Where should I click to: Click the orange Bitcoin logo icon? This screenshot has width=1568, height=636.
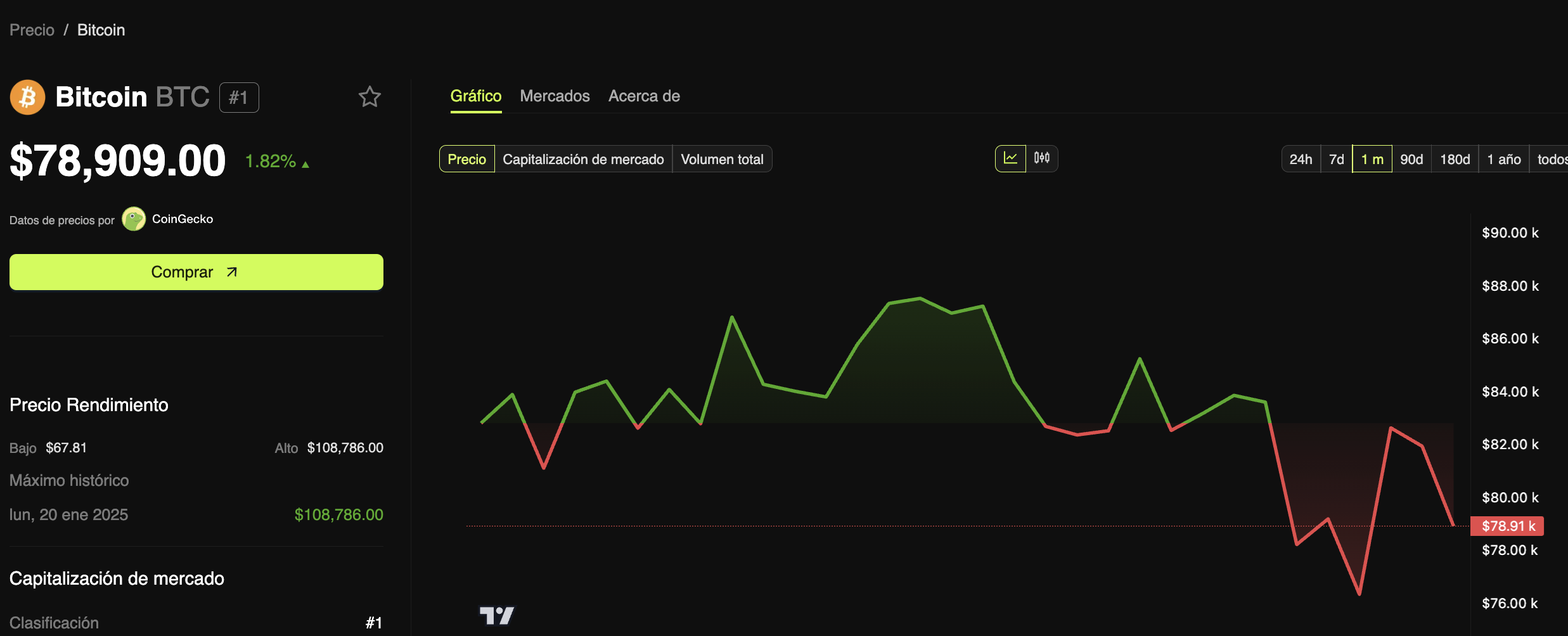point(27,97)
